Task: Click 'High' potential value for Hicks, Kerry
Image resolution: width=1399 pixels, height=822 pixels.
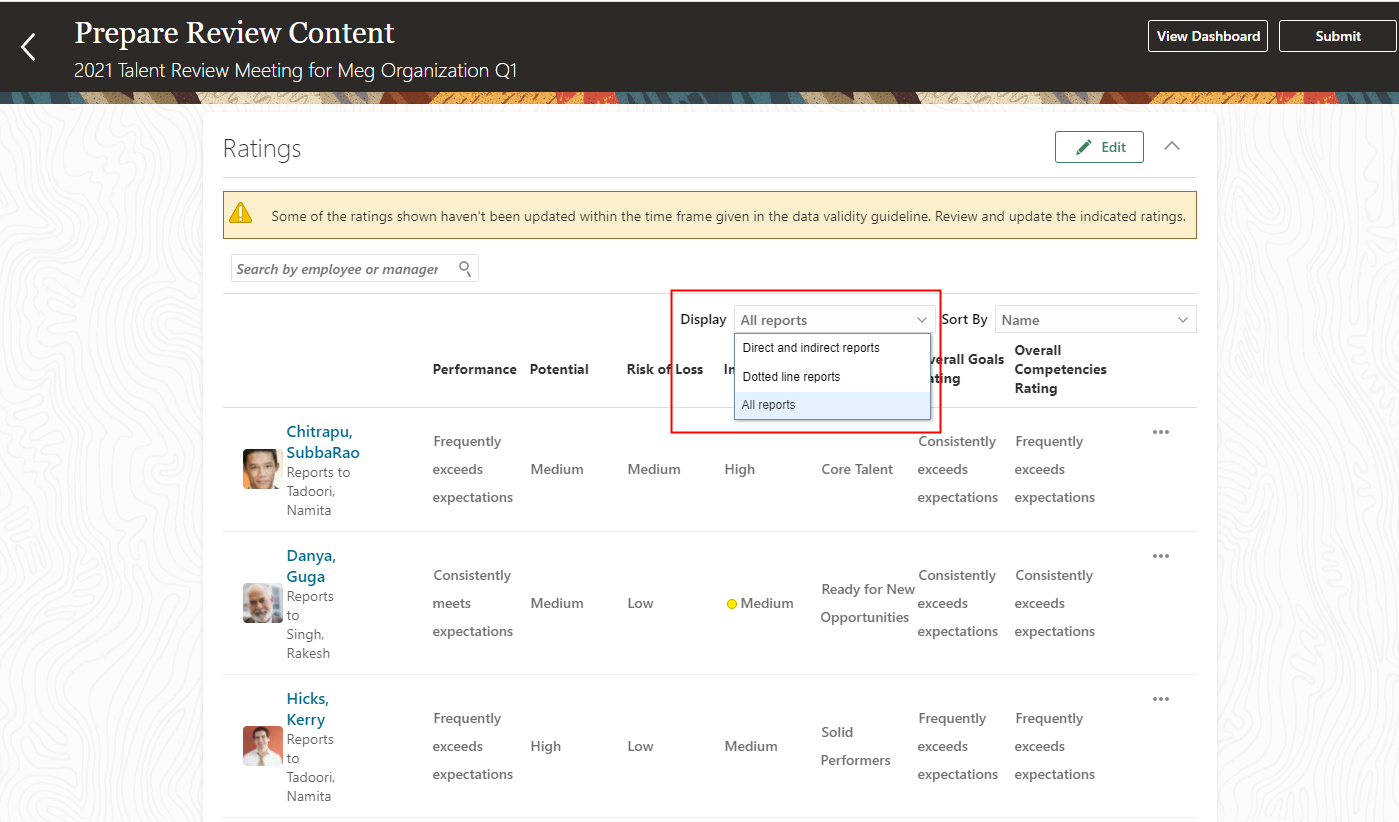Action: click(x=546, y=746)
